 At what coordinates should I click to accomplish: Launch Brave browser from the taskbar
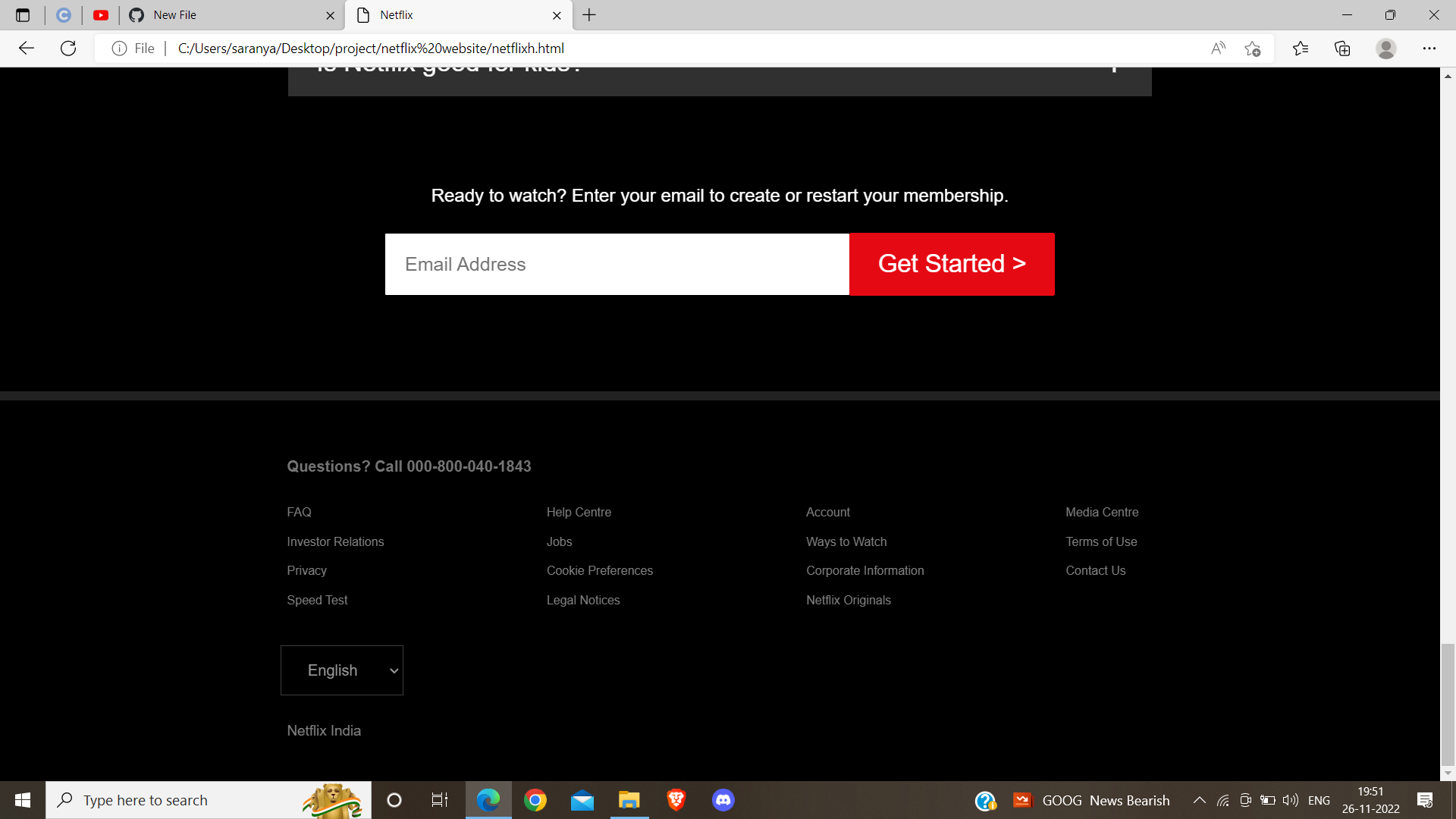click(676, 799)
